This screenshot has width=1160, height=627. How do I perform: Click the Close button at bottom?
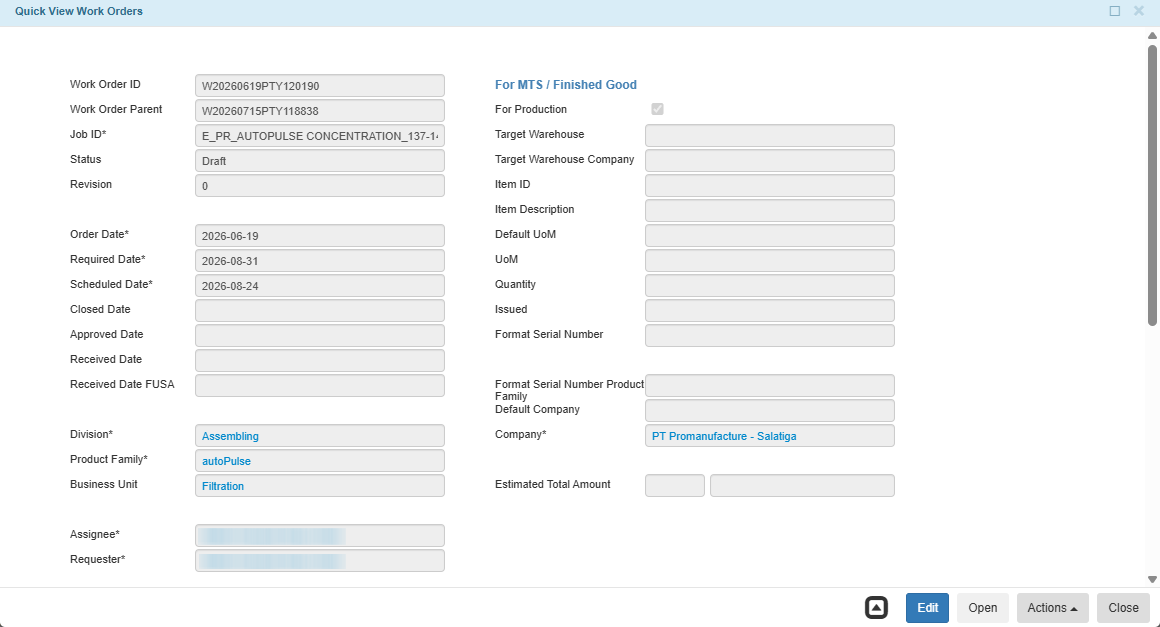click(x=1123, y=608)
